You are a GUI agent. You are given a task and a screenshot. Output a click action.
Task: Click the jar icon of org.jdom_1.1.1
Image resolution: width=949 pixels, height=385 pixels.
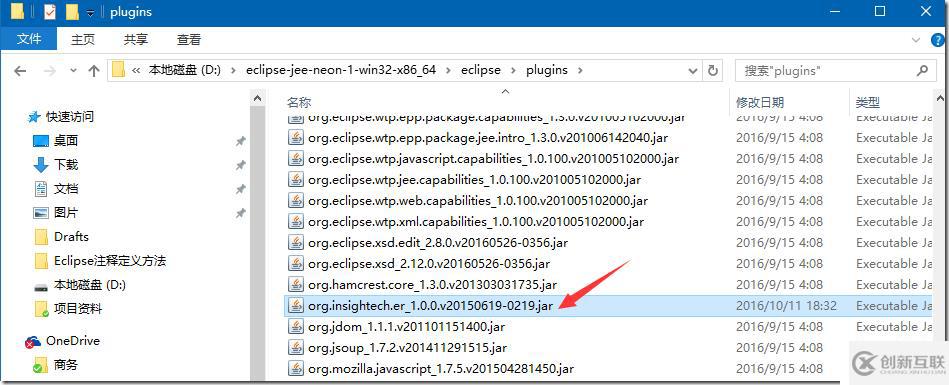coord(295,327)
